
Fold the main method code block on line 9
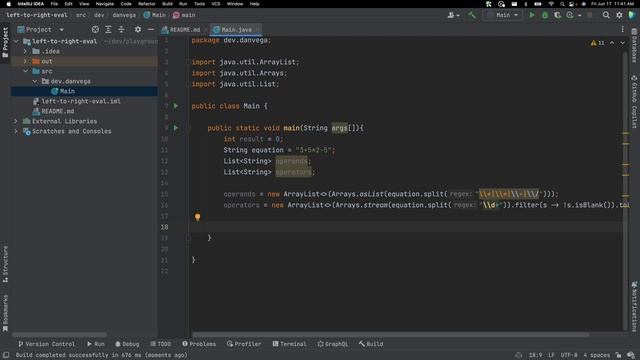(188, 128)
